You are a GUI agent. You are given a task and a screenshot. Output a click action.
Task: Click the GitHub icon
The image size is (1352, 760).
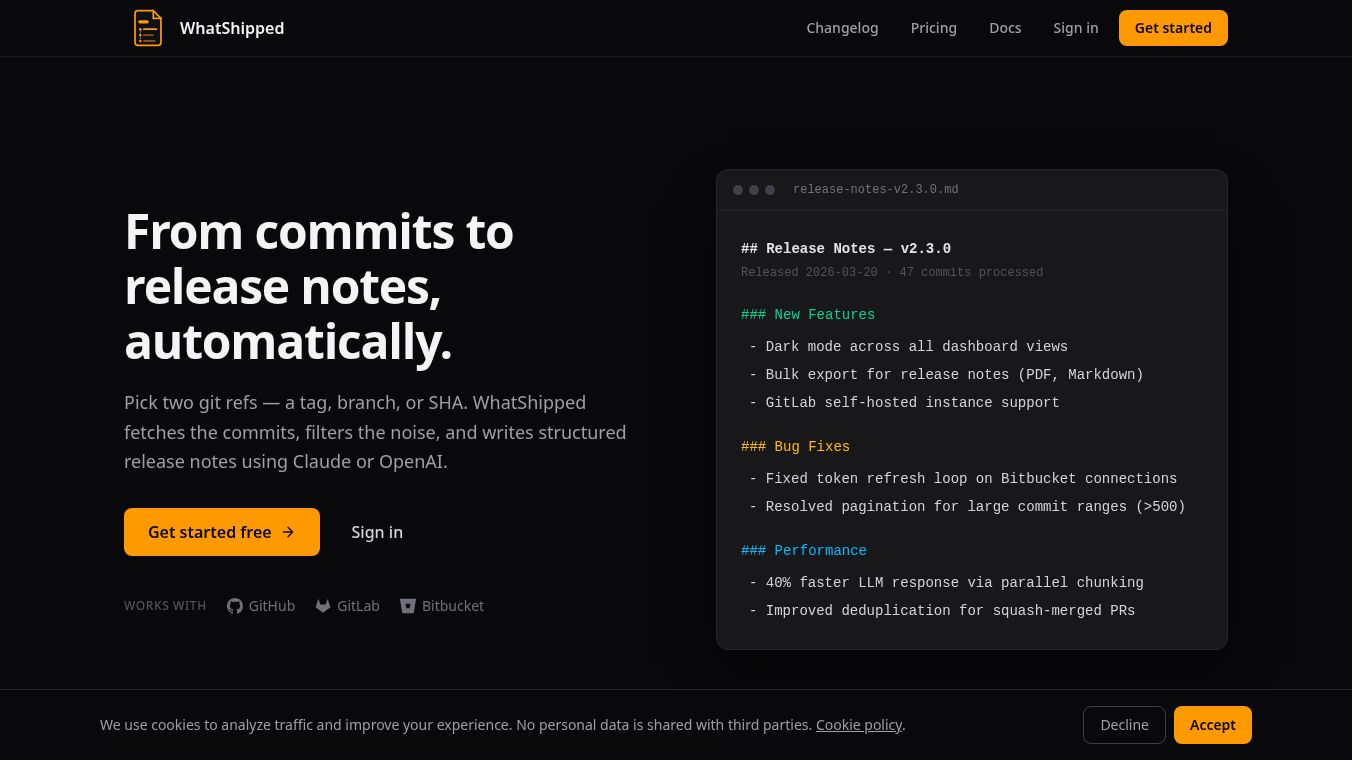click(235, 606)
